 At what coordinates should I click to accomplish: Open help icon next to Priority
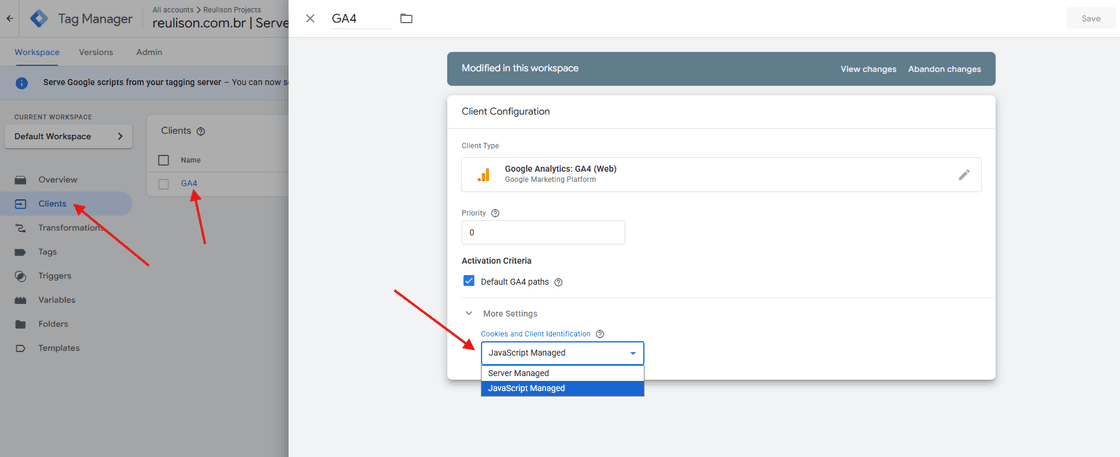(x=496, y=213)
